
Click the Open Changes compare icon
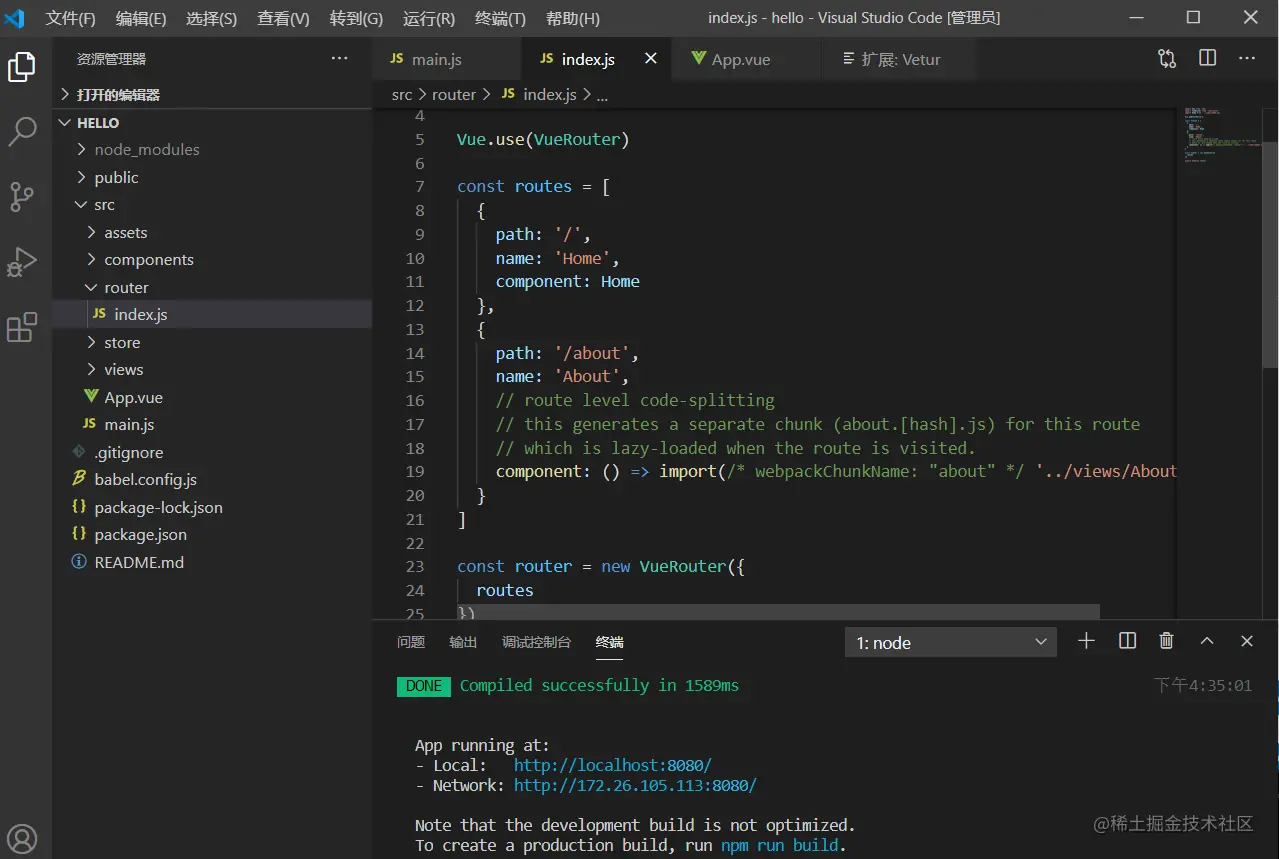pos(1167,59)
